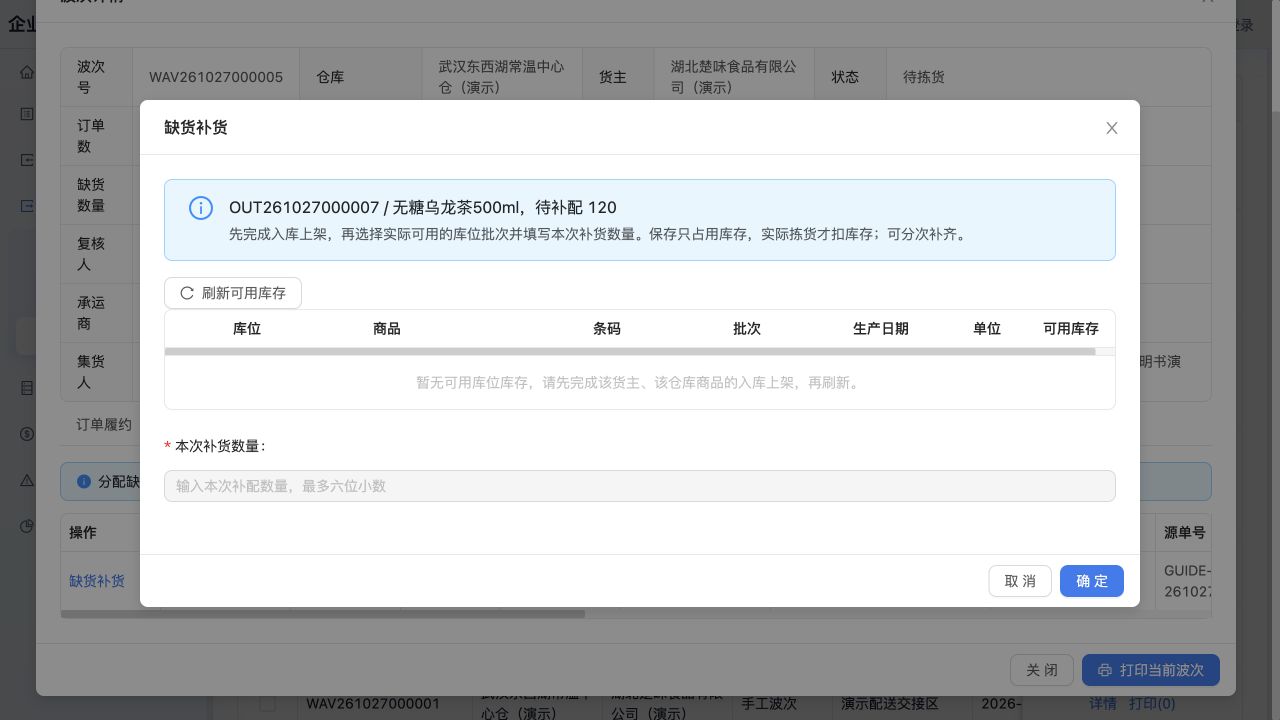Click the home icon in the left sidebar

click(27, 72)
